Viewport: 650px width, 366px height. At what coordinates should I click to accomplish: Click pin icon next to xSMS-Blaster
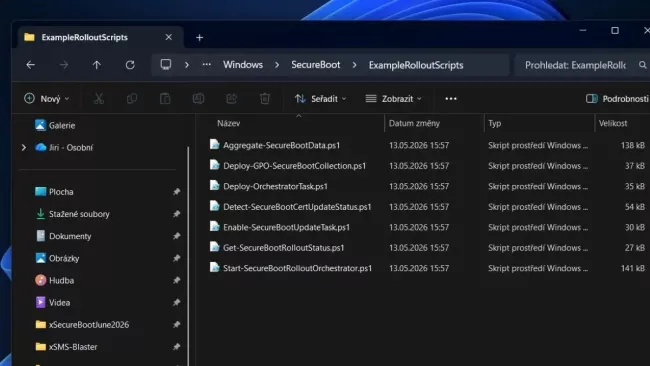click(177, 347)
